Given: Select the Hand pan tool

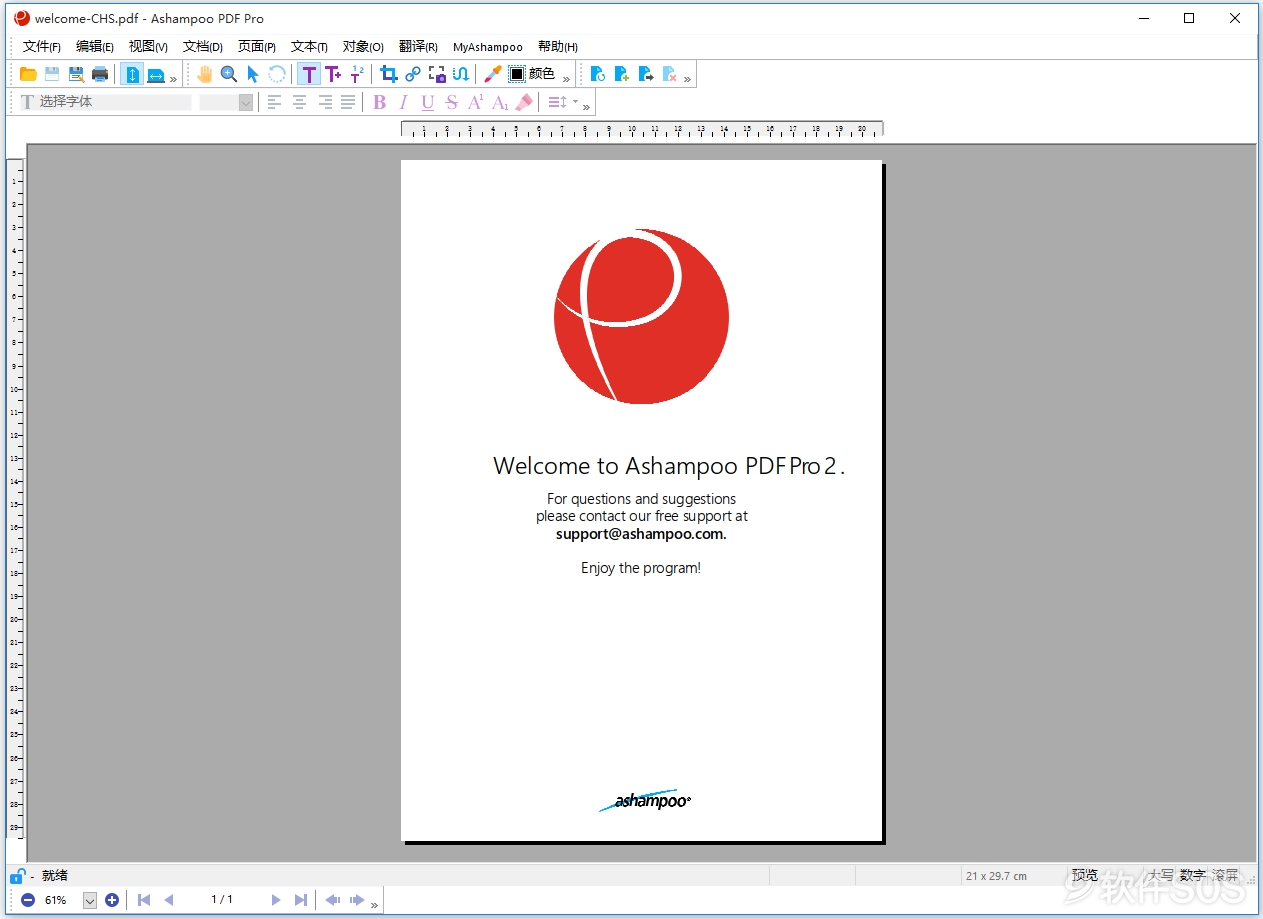Looking at the screenshot, I should click(x=205, y=74).
